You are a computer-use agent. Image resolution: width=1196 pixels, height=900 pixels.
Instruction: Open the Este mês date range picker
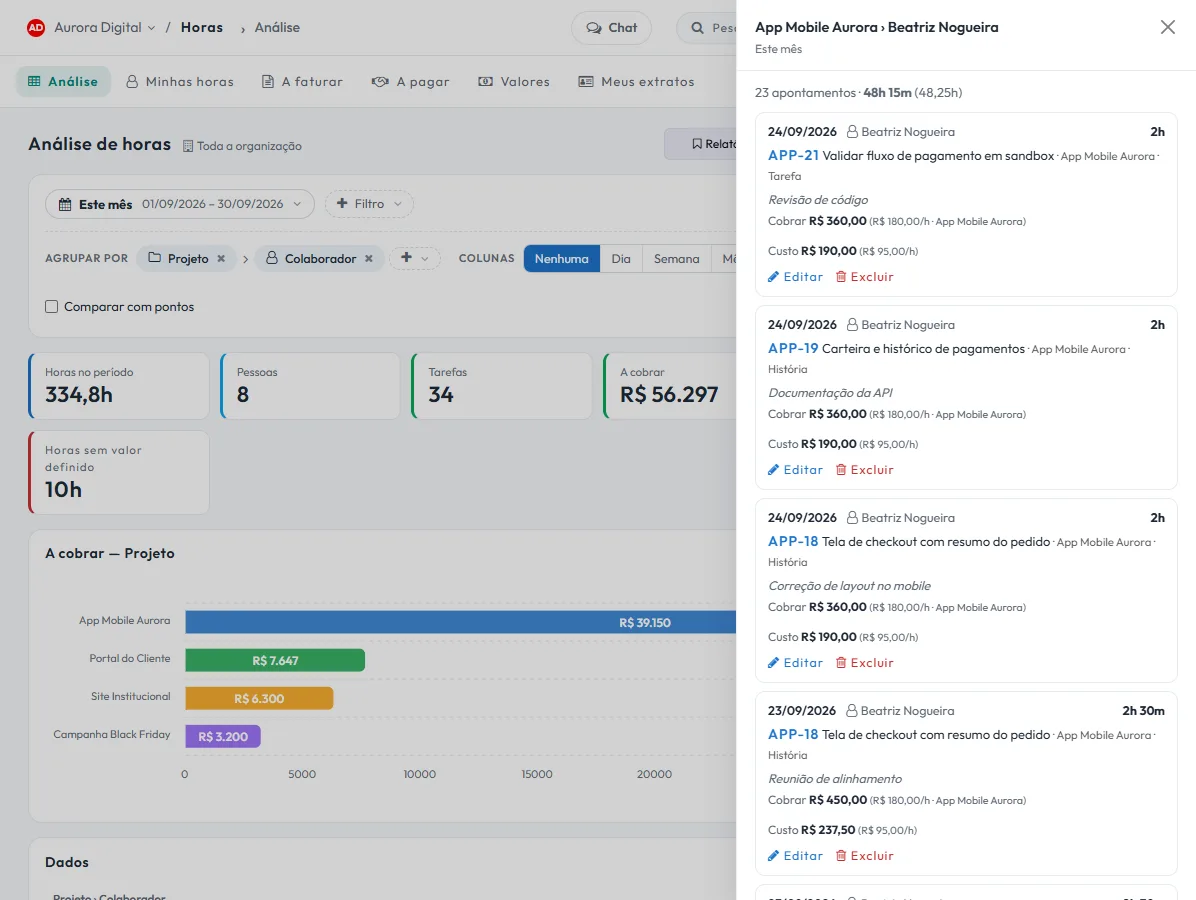pyautogui.click(x=180, y=204)
